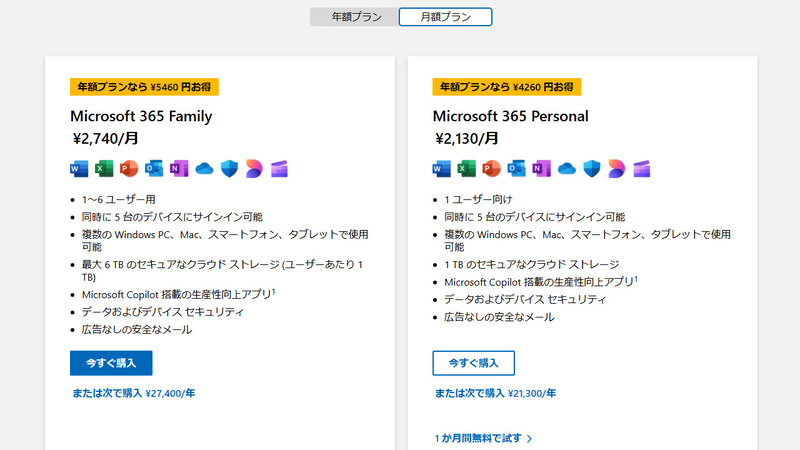Screen dimensions: 800x450
Task: Click the 1 TB のセキュアなクラウド ストレージ bullet
Action: 532,264
